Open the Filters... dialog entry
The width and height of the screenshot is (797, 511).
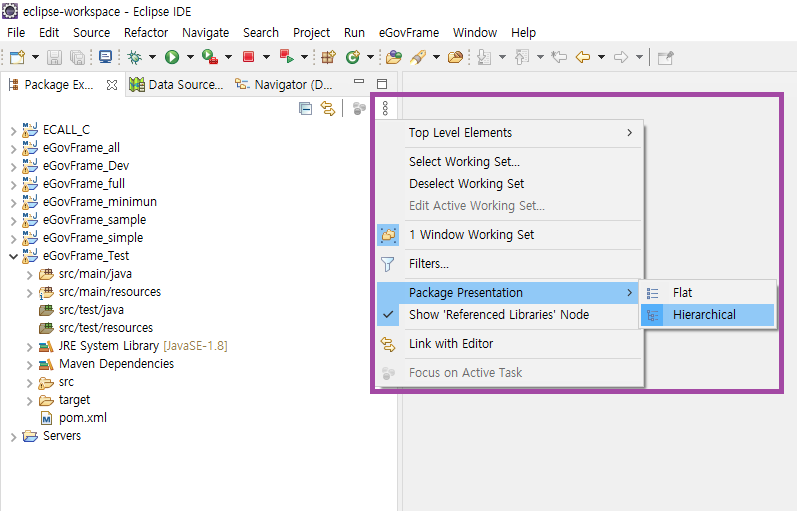coord(508,264)
